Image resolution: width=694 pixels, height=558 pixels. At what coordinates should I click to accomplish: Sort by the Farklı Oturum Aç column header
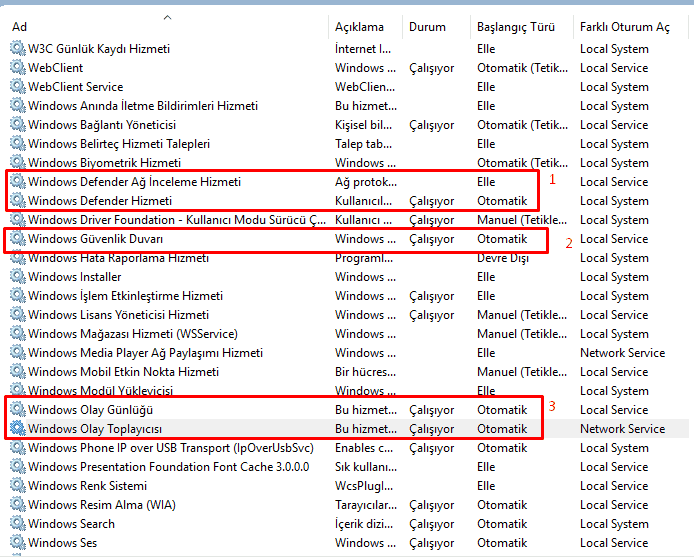(625, 27)
